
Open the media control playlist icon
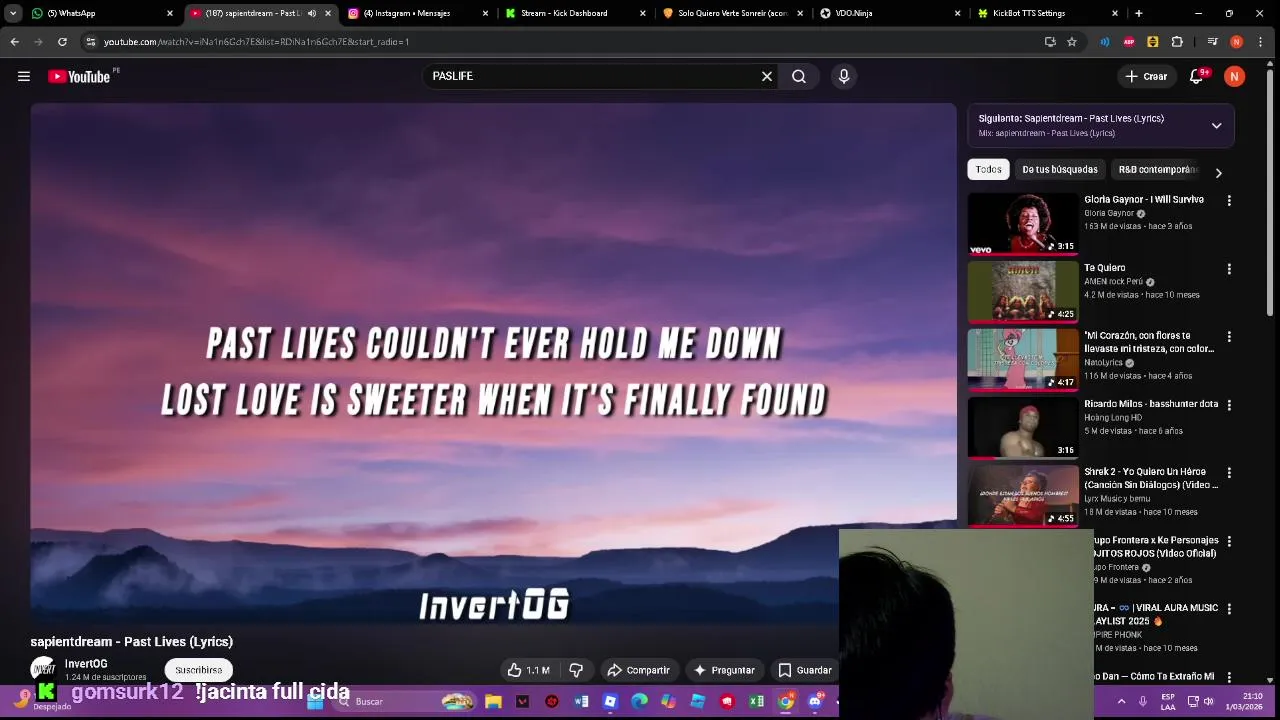(x=1212, y=42)
